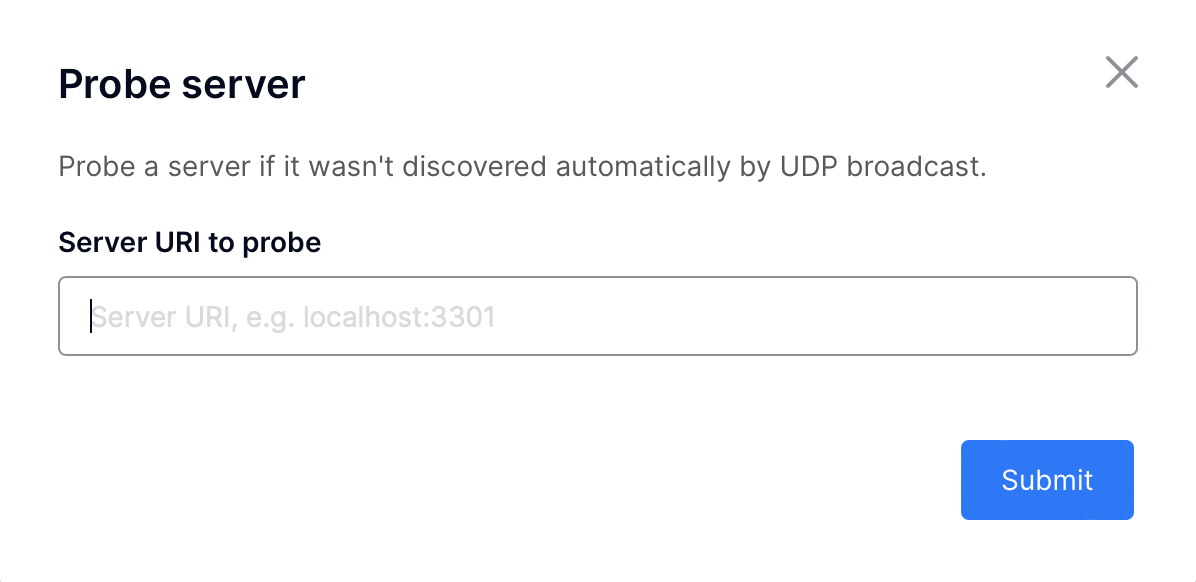Click the word 'Probe' in the title
Image resolution: width=1196 pixels, height=582 pixels.
pyautogui.click(x=114, y=84)
